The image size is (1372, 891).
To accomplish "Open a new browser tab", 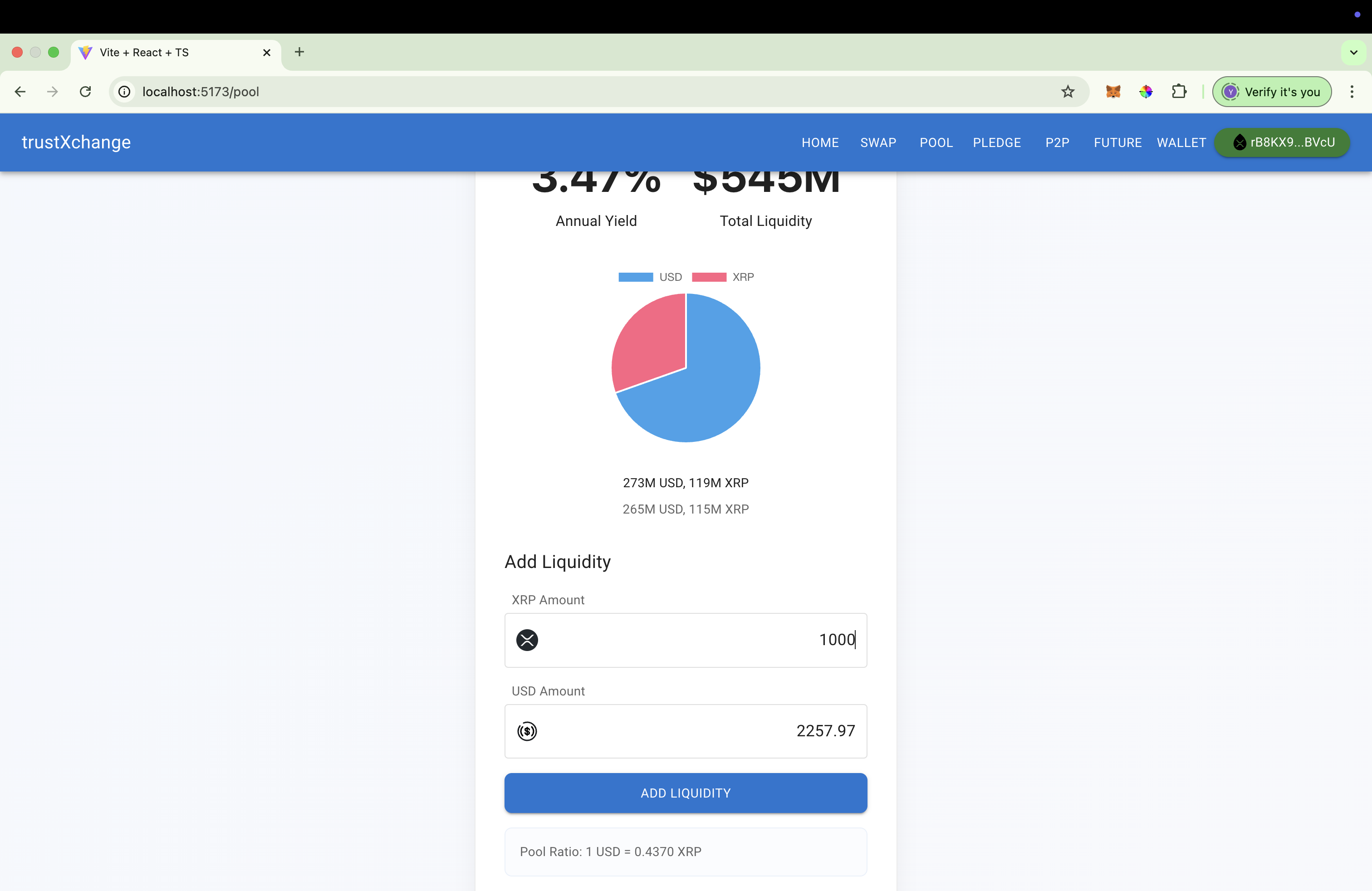I will click(299, 52).
